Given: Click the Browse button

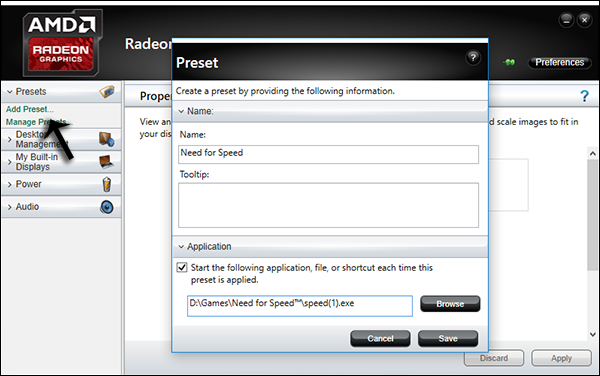Looking at the screenshot, I should [x=450, y=304].
